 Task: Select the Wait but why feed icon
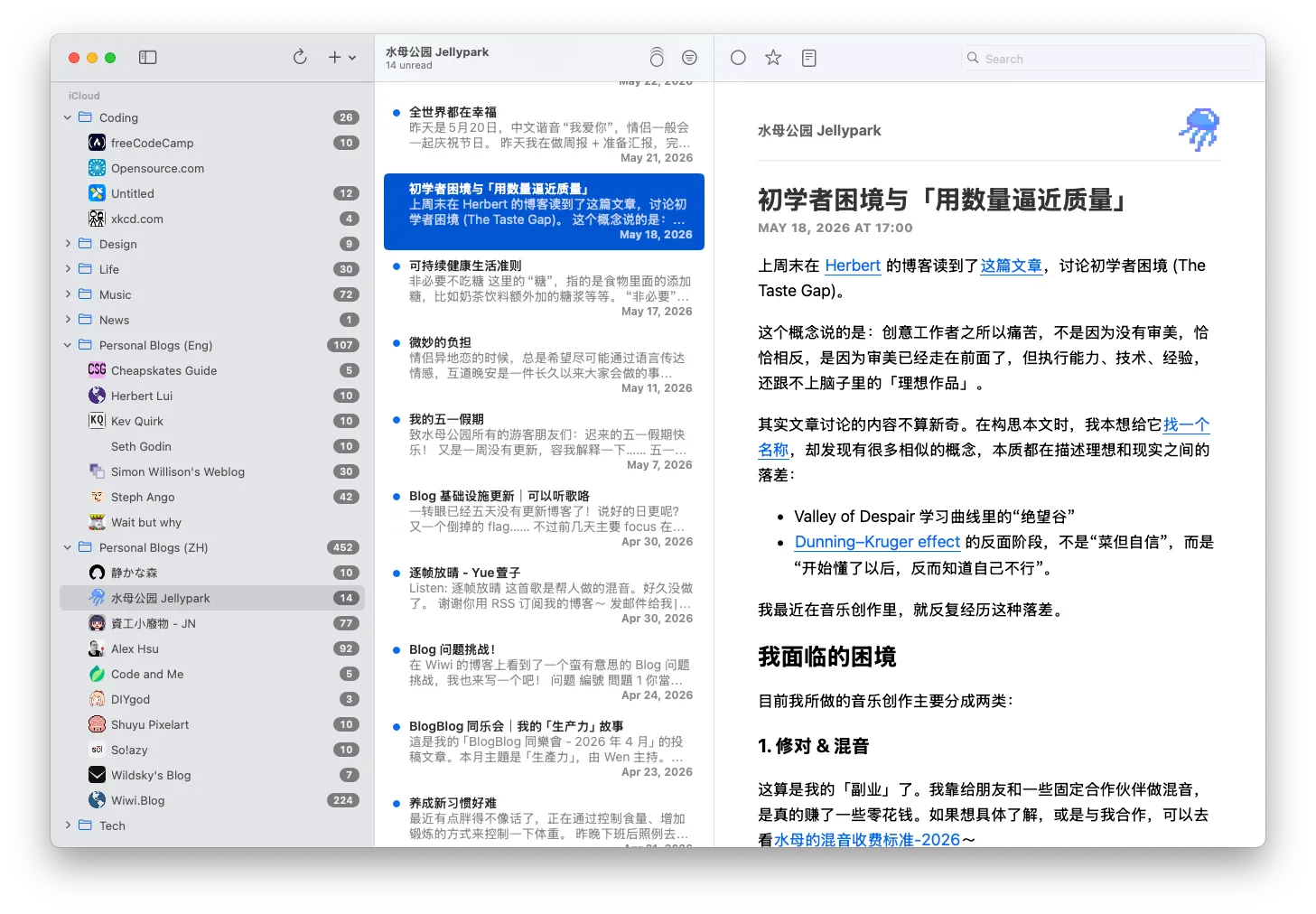coord(97,522)
